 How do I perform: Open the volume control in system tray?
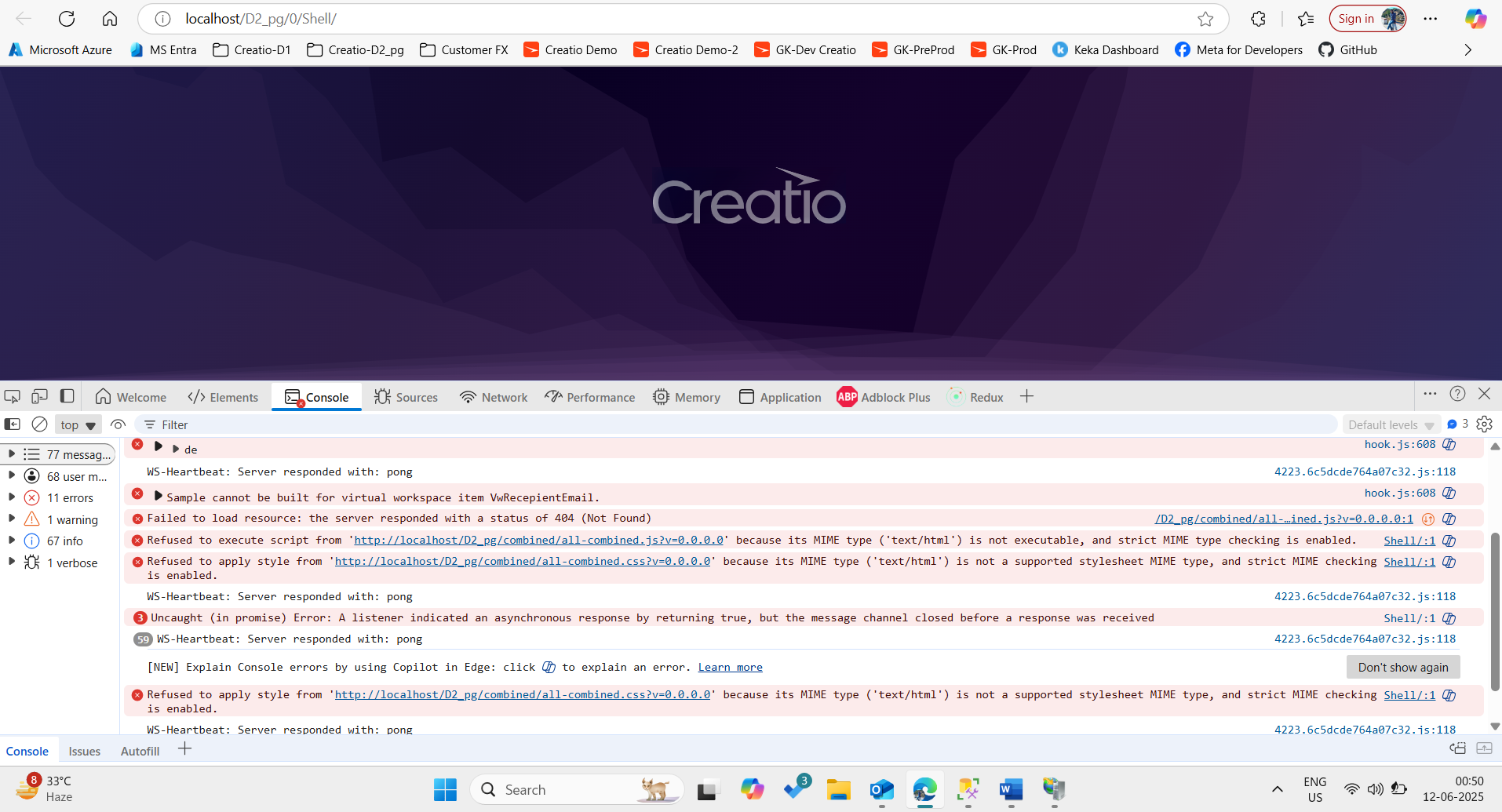[1375, 790]
